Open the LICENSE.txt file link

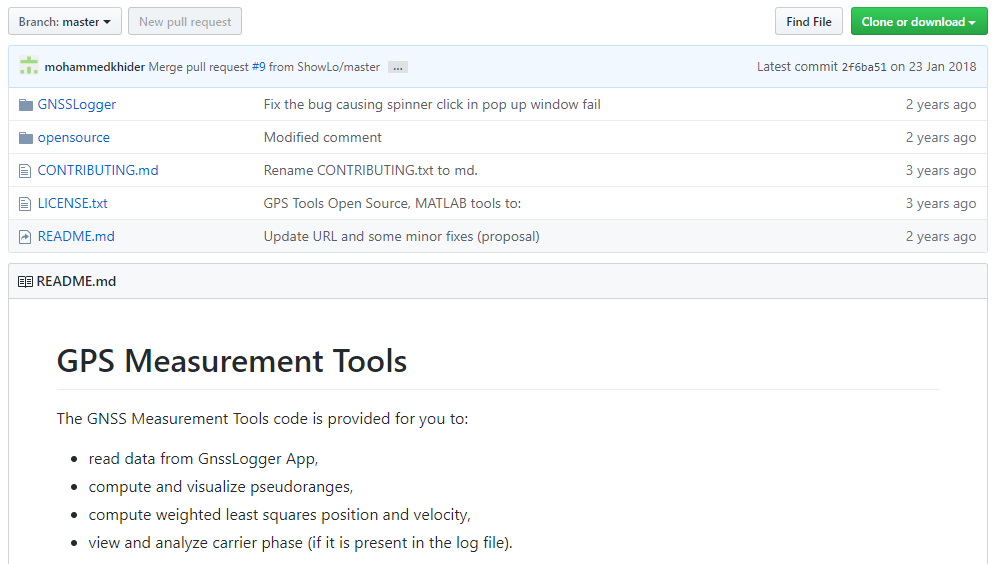click(x=73, y=204)
